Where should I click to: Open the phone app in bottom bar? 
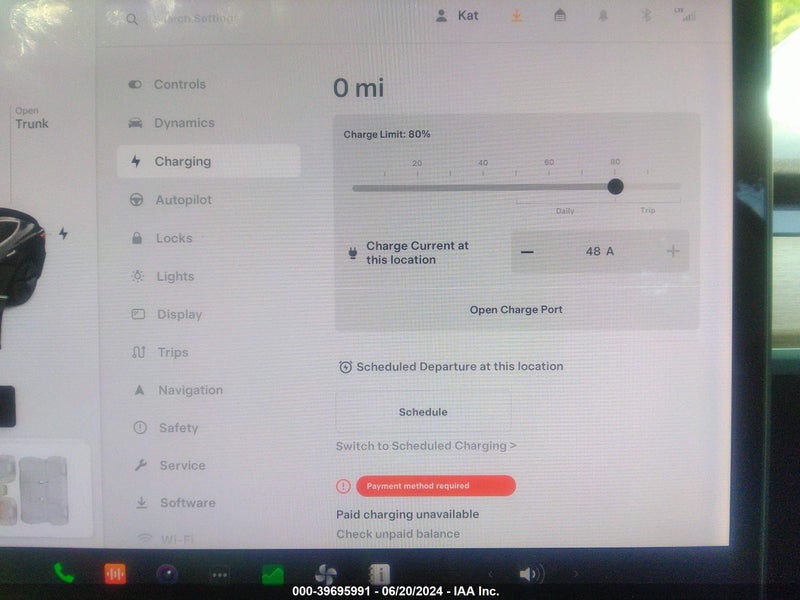coord(64,573)
